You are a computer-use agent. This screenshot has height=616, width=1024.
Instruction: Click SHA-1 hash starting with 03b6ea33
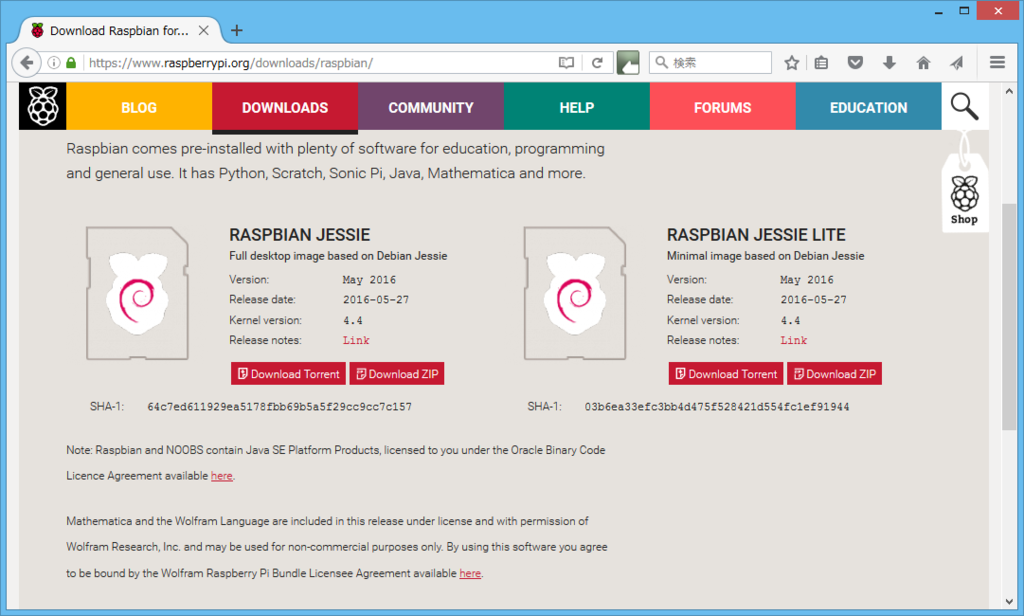716,406
